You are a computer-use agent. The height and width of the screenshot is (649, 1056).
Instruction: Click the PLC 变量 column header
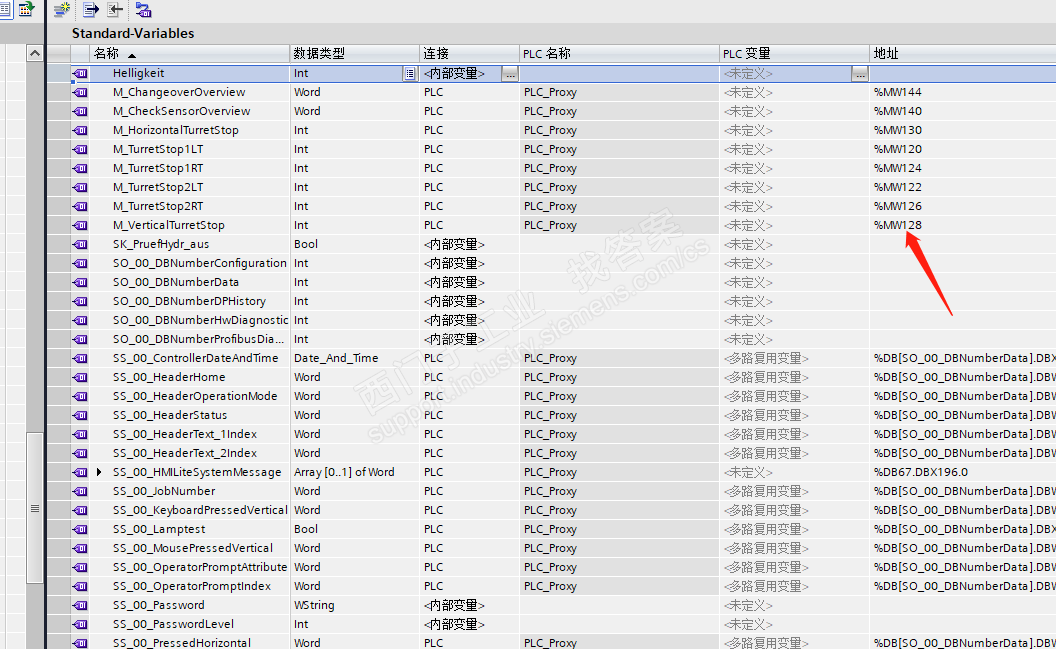(x=795, y=53)
